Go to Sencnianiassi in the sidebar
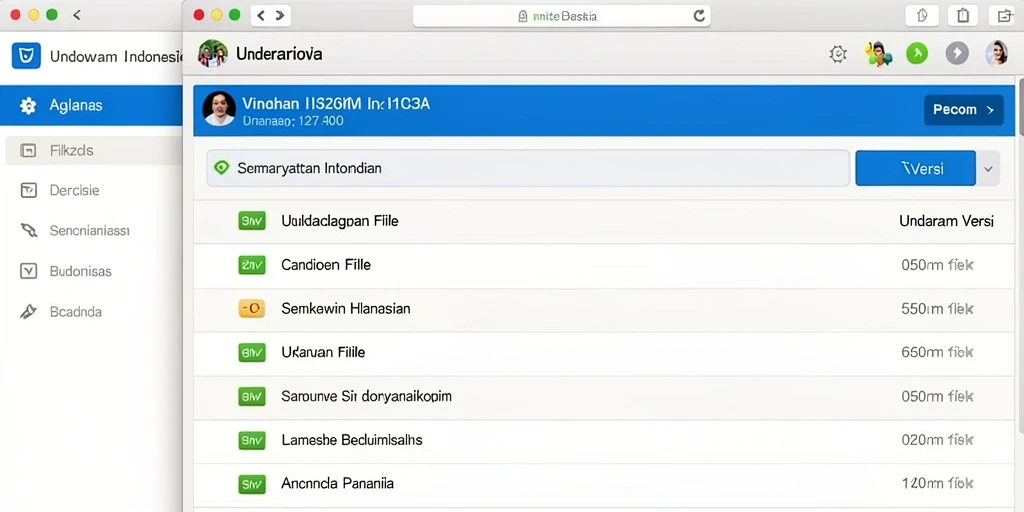Image resolution: width=1024 pixels, height=512 pixels. coord(91,231)
